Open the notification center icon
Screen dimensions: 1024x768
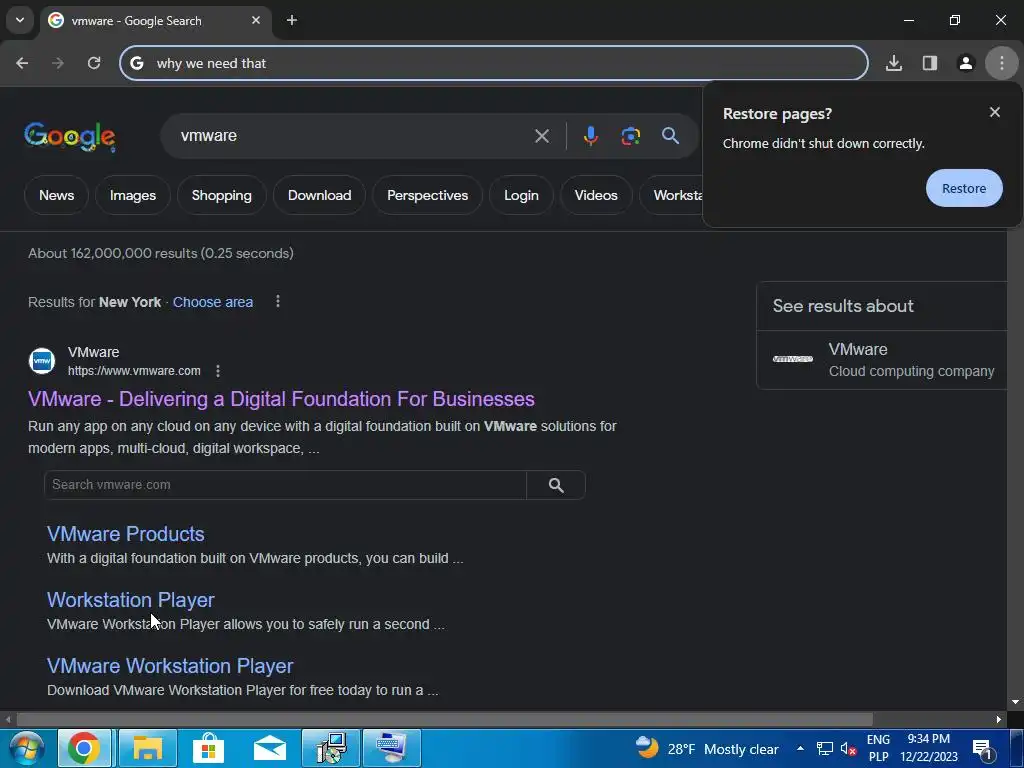[982, 748]
